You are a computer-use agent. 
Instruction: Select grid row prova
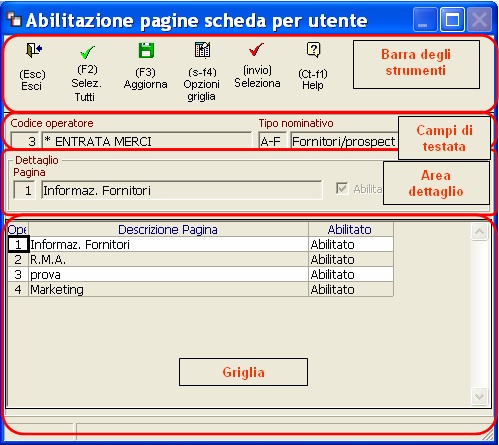(200, 274)
